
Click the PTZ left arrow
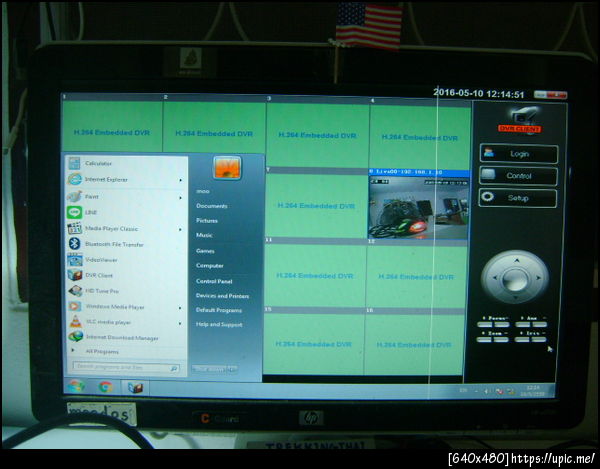(495, 278)
